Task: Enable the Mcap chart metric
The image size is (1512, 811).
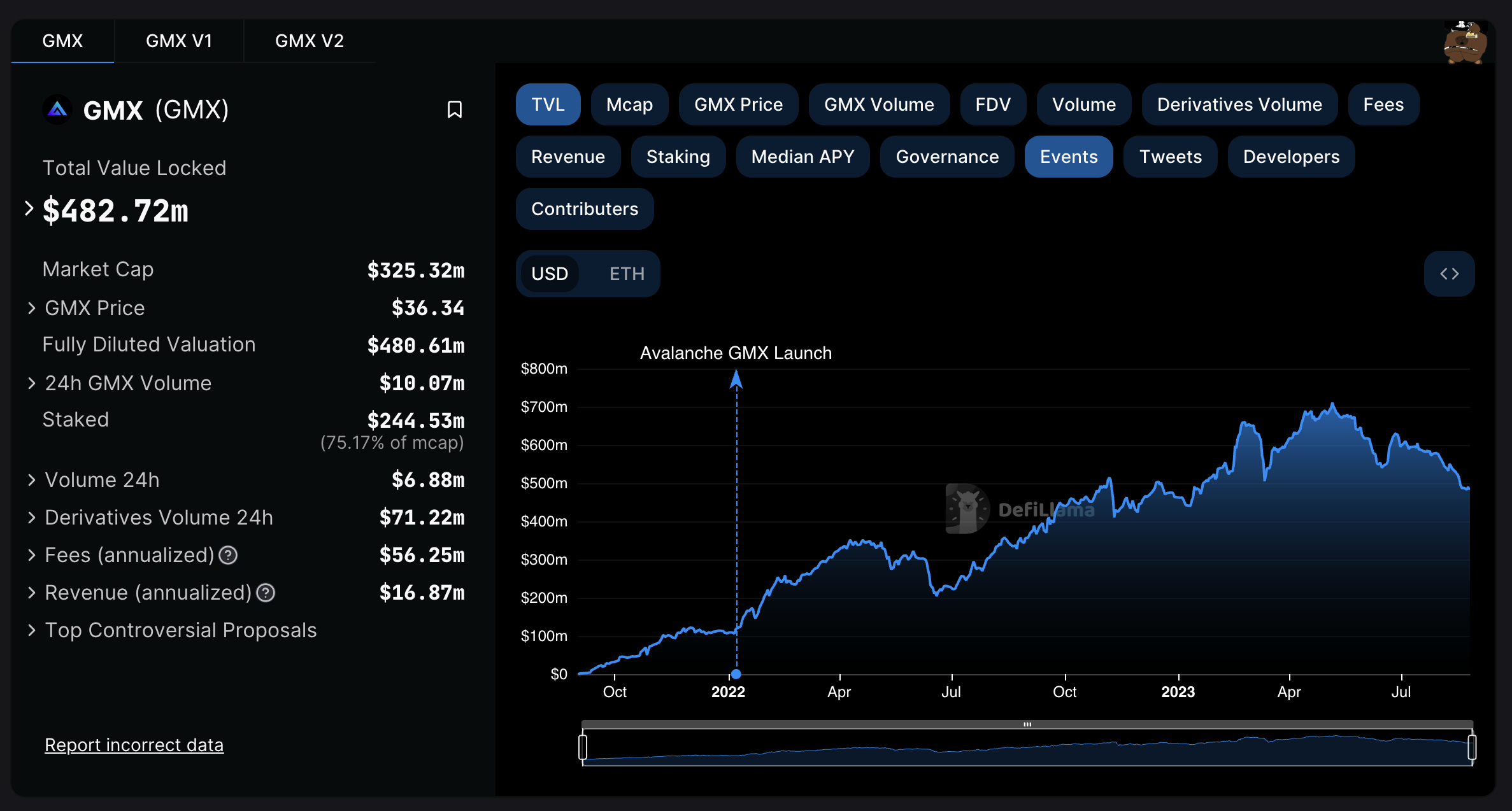Action: pos(629,104)
